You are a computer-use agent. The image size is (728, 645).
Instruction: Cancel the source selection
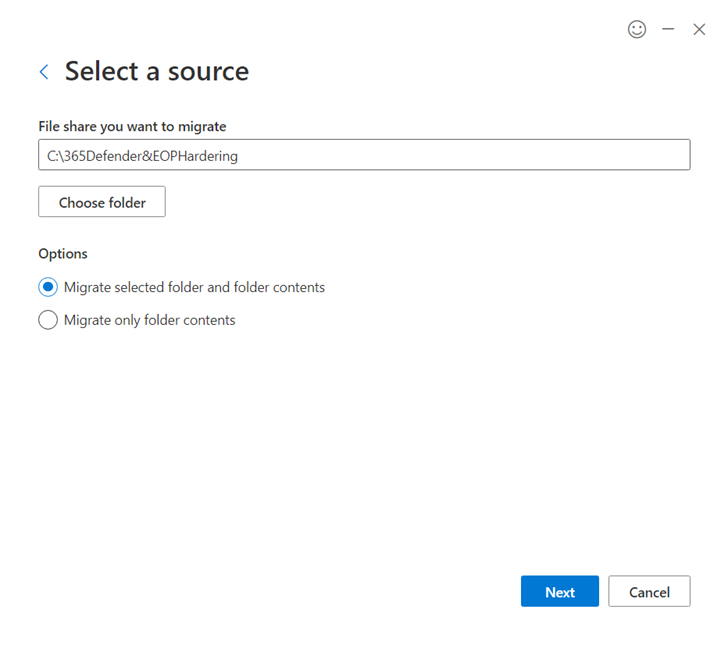pos(649,591)
